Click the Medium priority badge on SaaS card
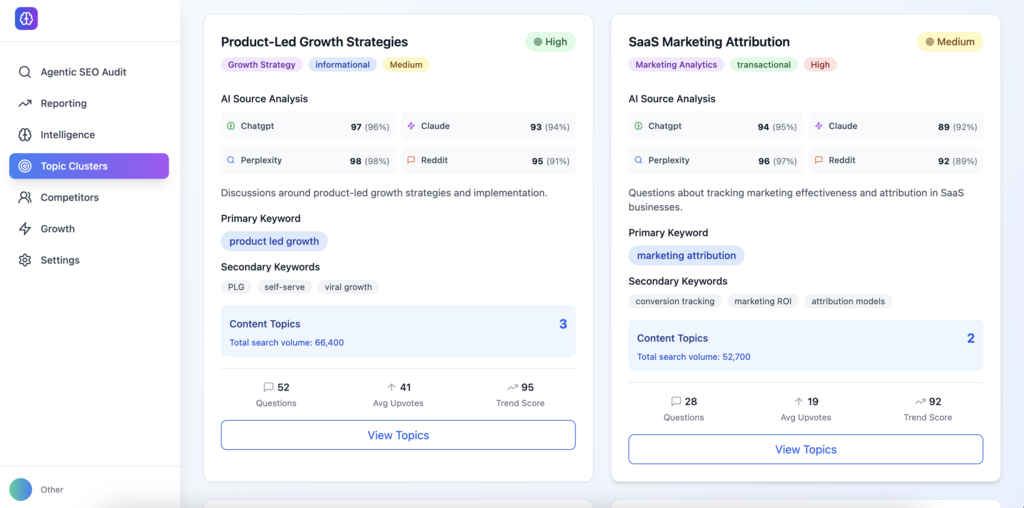The image size is (1024, 508). [x=950, y=42]
